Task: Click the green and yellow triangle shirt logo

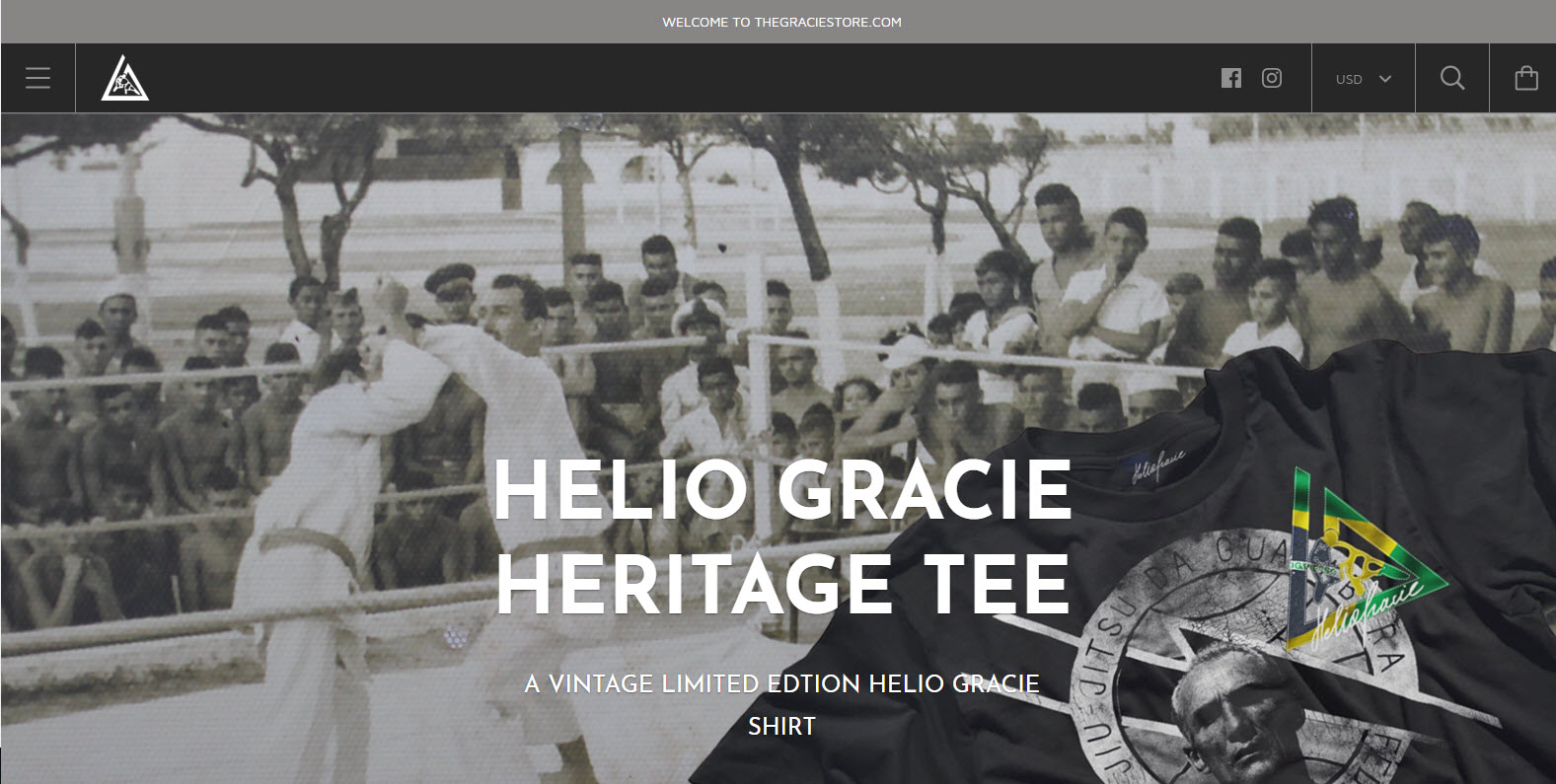Action: (1362, 560)
